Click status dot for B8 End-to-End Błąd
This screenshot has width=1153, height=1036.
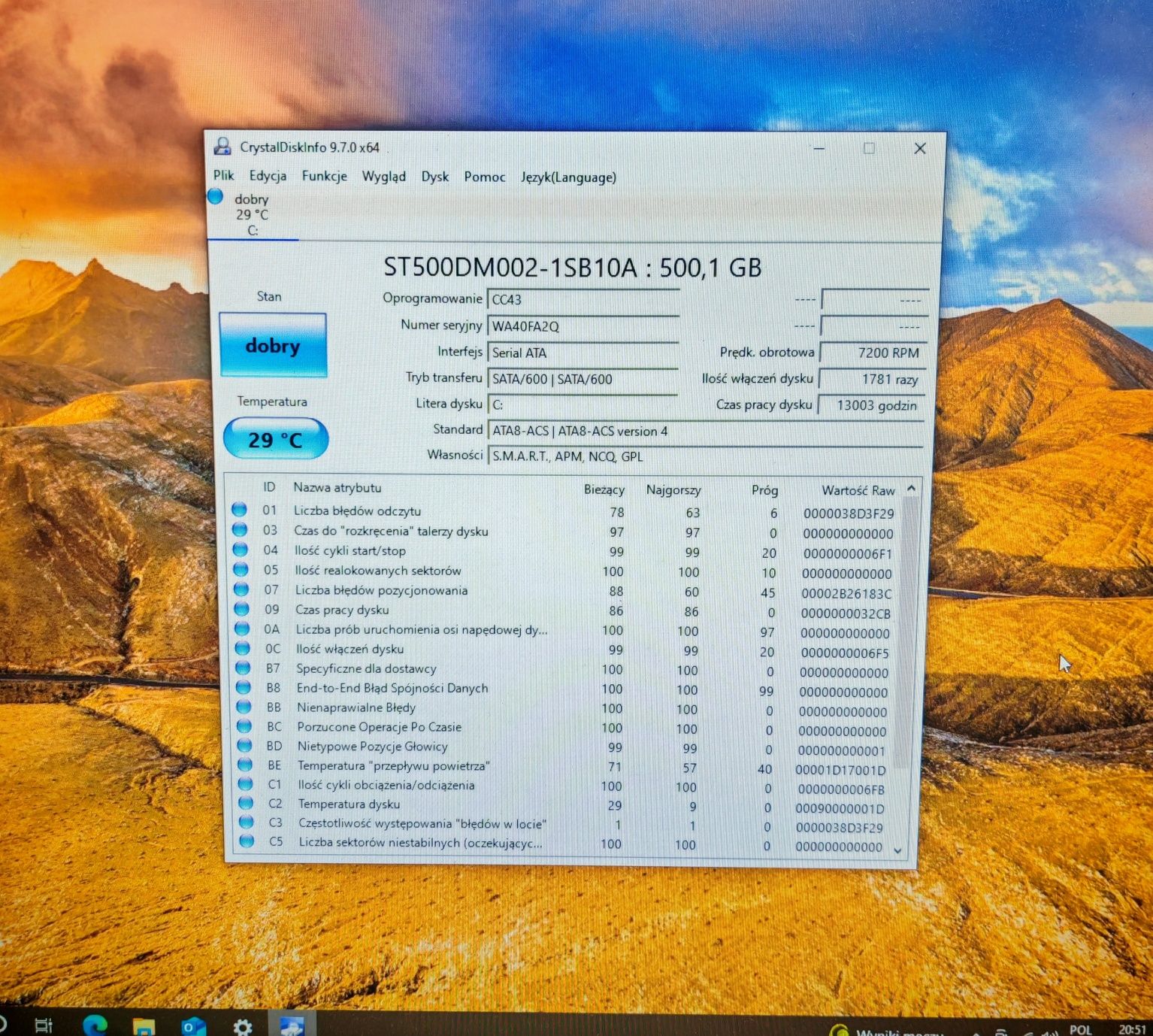243,686
